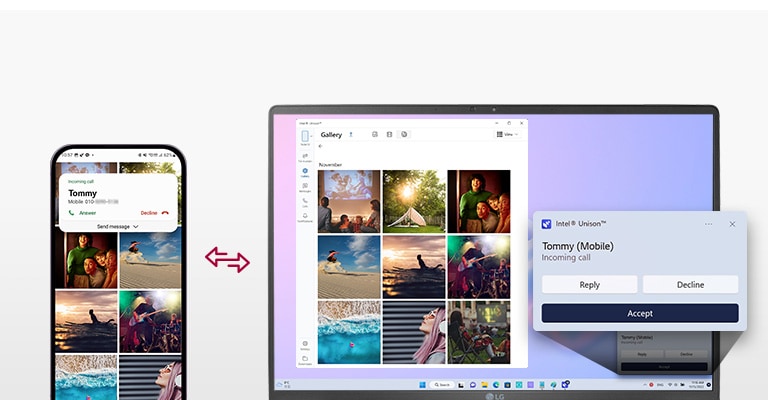Click Reply on the Unison notification
This screenshot has height=400, width=768.
pos(589,285)
